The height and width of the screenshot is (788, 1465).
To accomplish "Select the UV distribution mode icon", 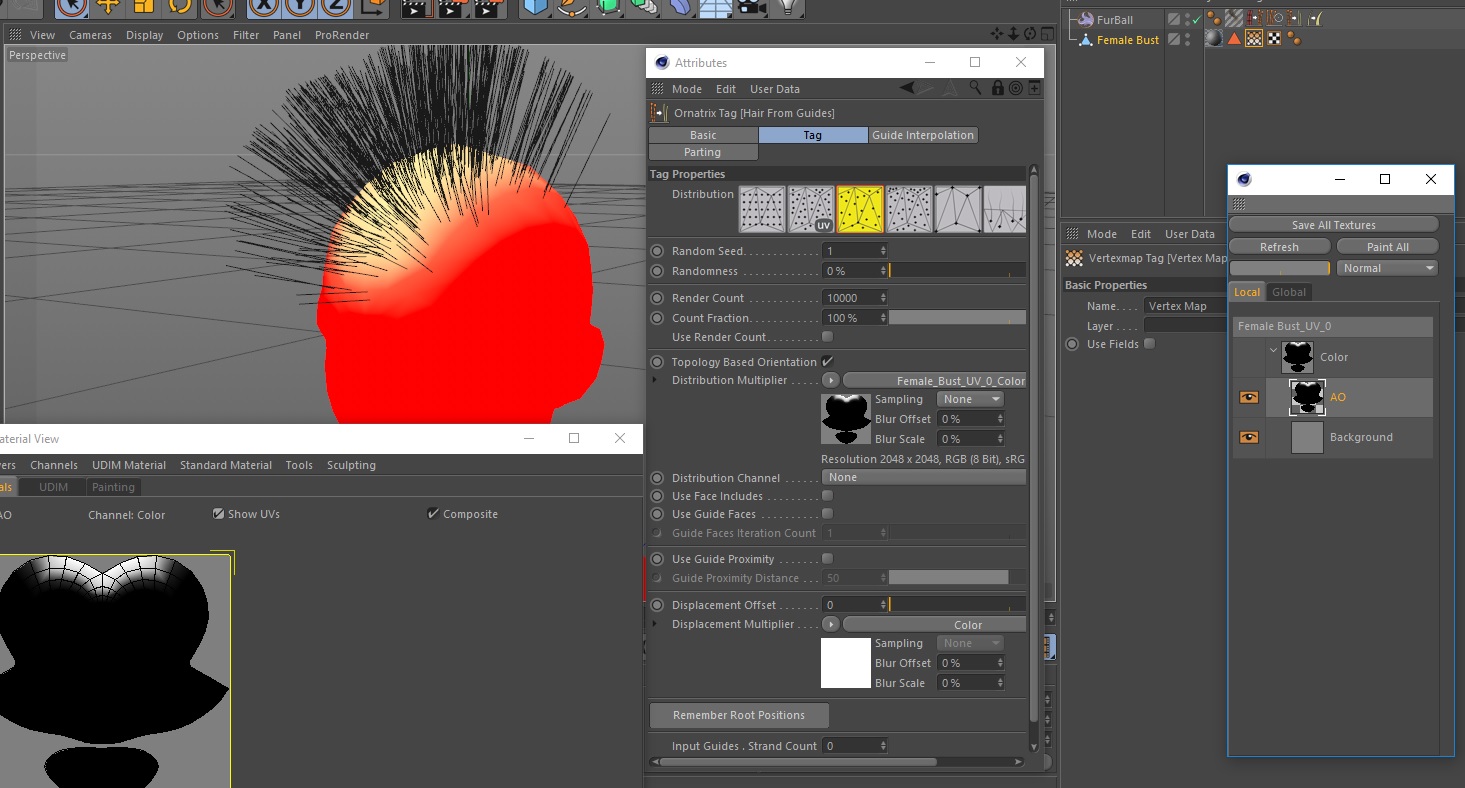I will [811, 209].
